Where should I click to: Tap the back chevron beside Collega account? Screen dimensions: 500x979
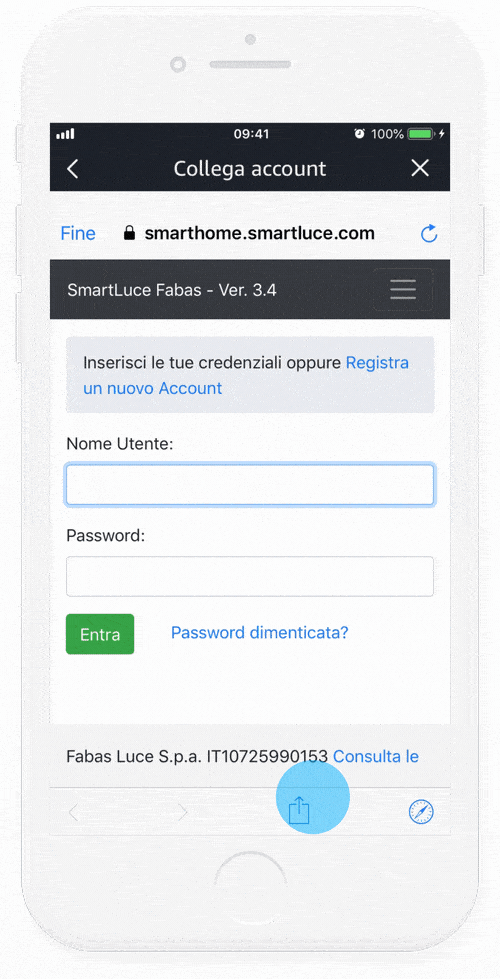pos(72,169)
